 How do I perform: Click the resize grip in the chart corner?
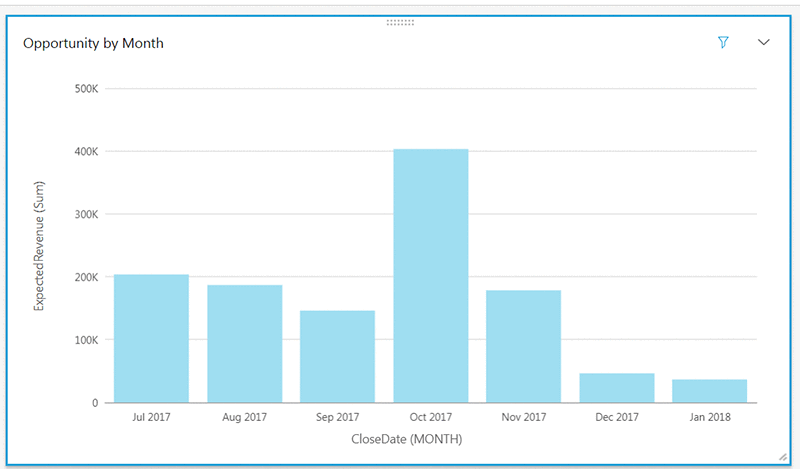click(783, 457)
